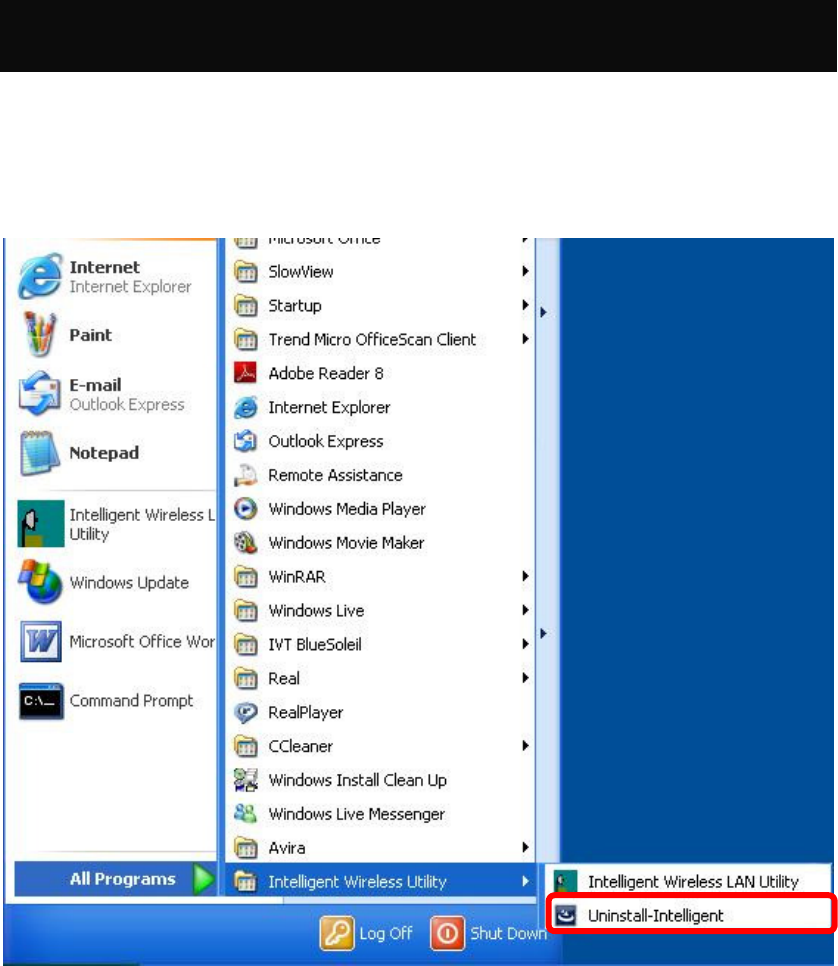Select Intelligent Wireless Utility highlighted entry

click(x=380, y=881)
